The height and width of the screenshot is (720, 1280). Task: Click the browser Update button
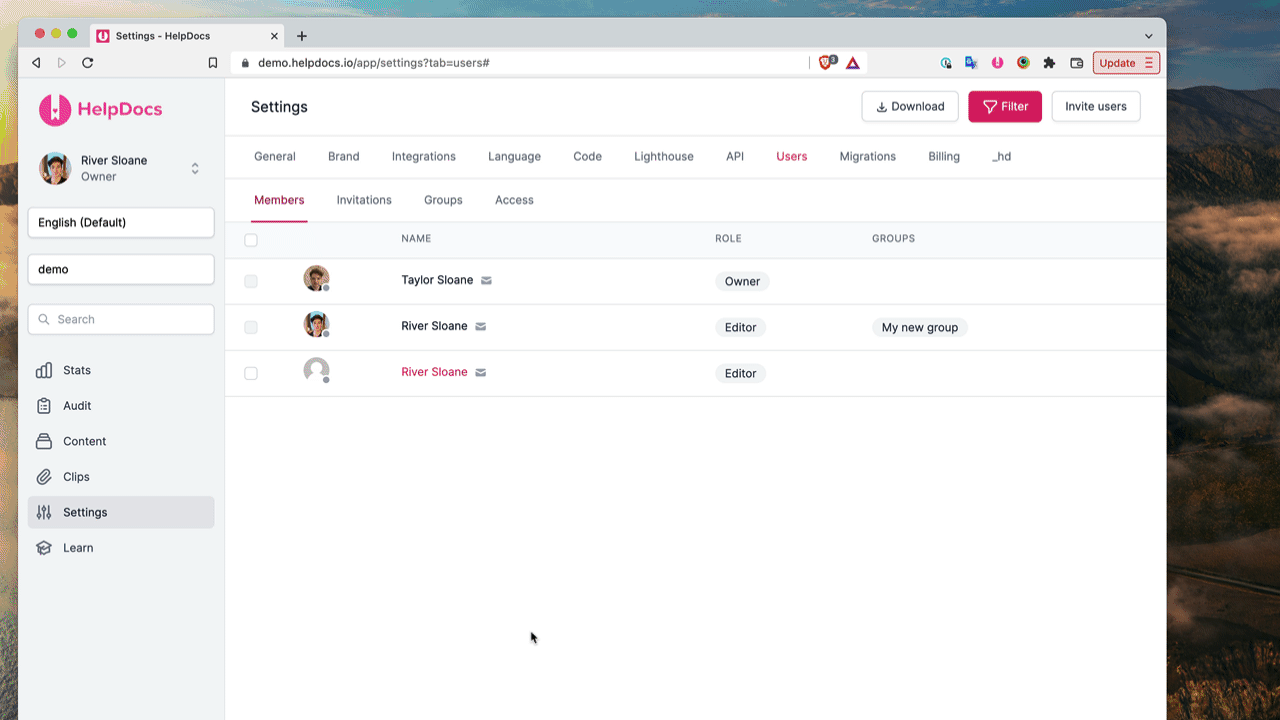pos(1126,63)
